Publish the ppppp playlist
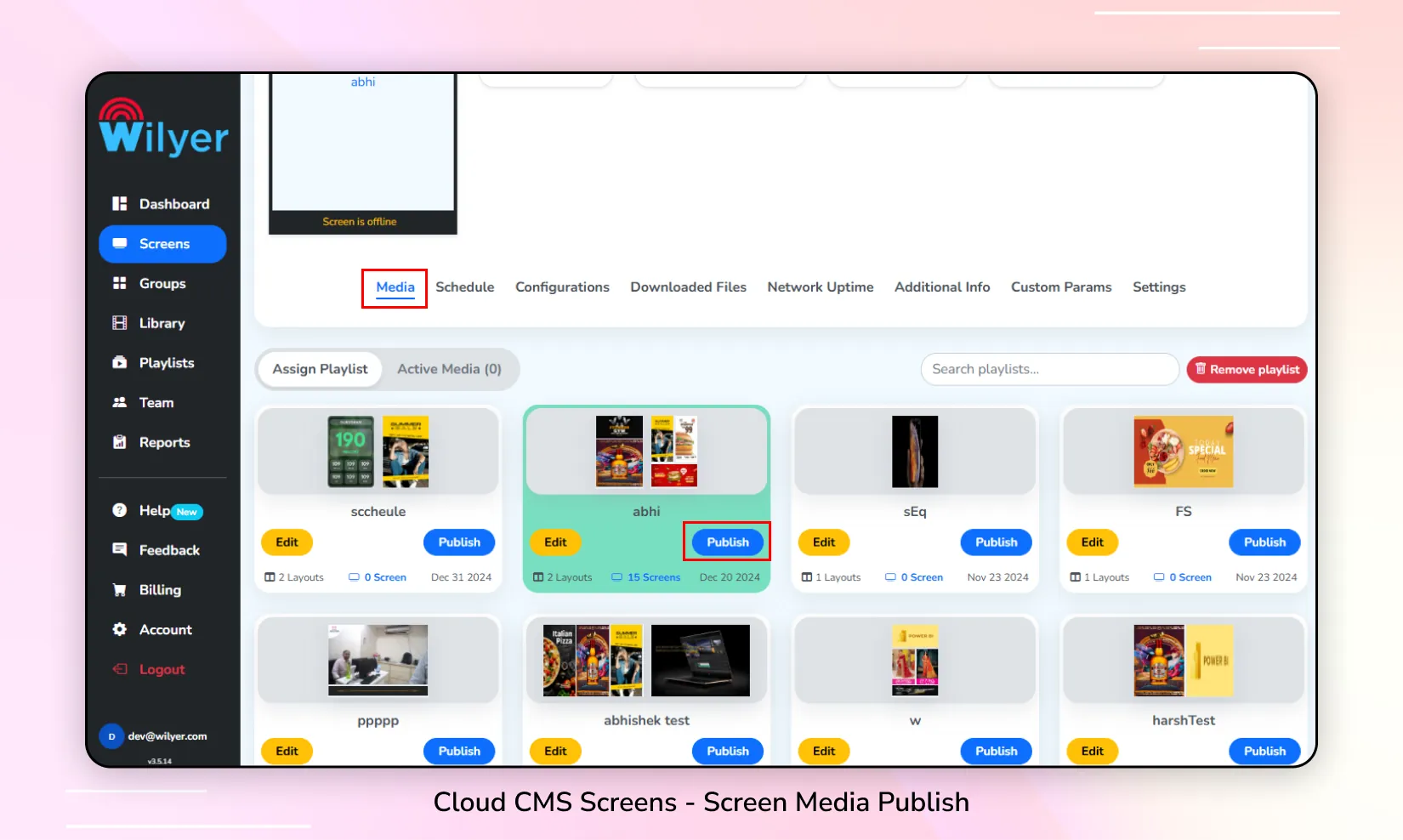 pos(459,752)
